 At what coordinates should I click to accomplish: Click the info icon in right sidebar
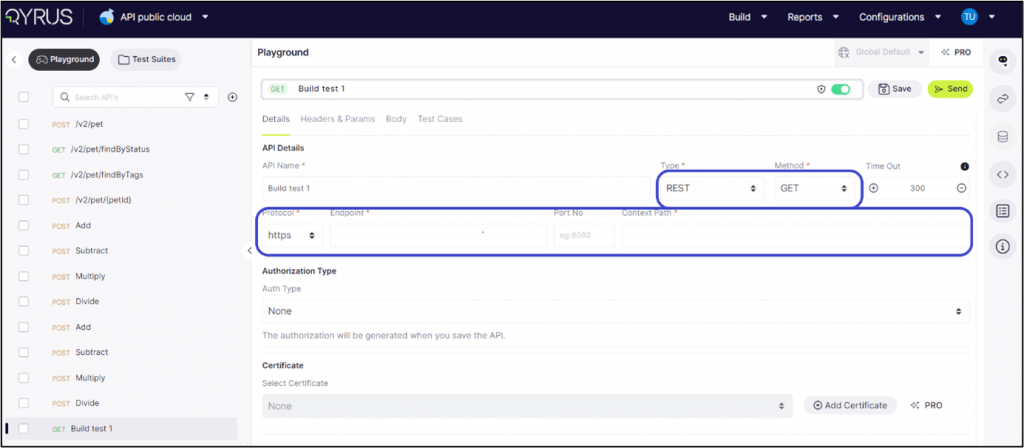tap(1002, 246)
